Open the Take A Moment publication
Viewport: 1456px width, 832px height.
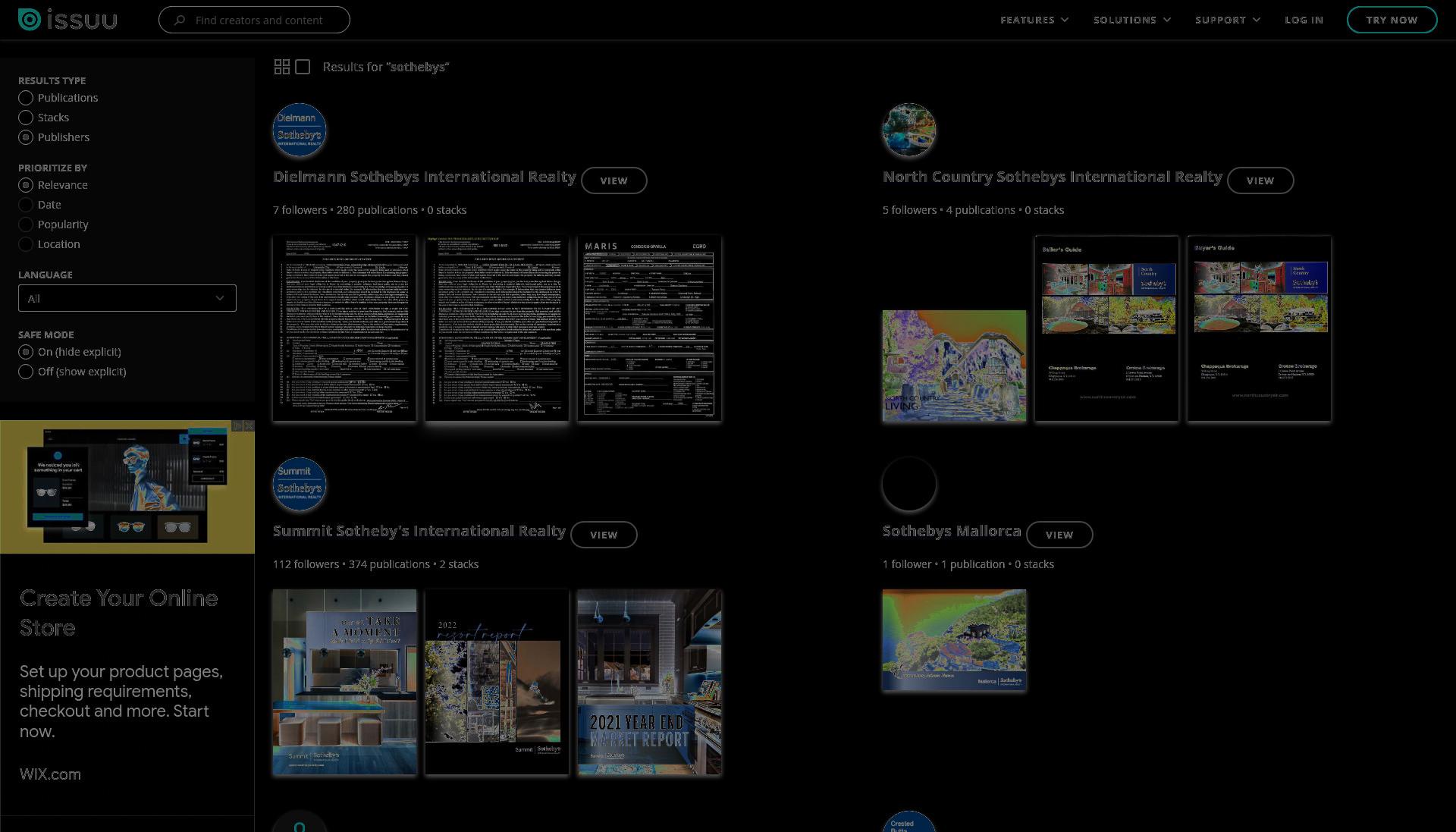(x=344, y=683)
